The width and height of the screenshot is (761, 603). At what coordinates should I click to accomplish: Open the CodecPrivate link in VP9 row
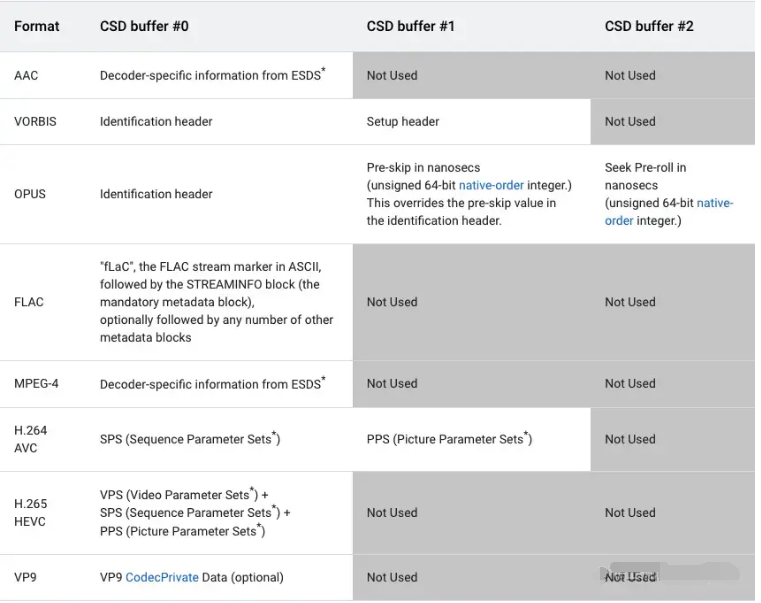[162, 577]
